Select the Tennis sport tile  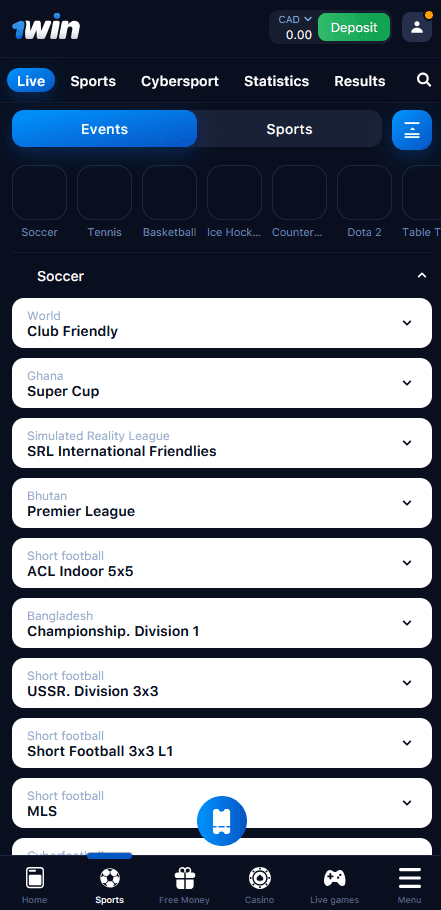104,201
